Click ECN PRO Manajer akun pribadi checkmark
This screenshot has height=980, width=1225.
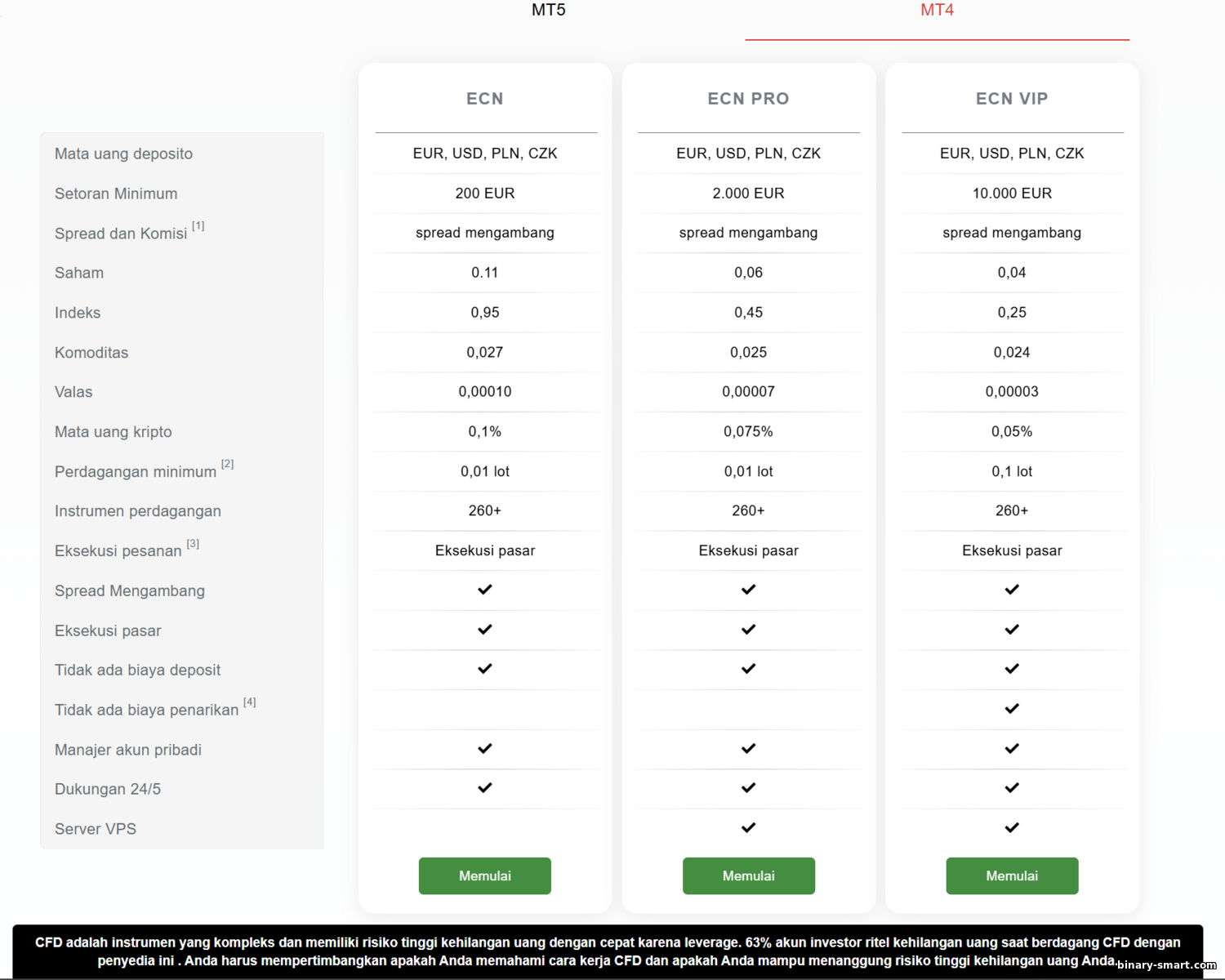pyautogui.click(x=748, y=749)
